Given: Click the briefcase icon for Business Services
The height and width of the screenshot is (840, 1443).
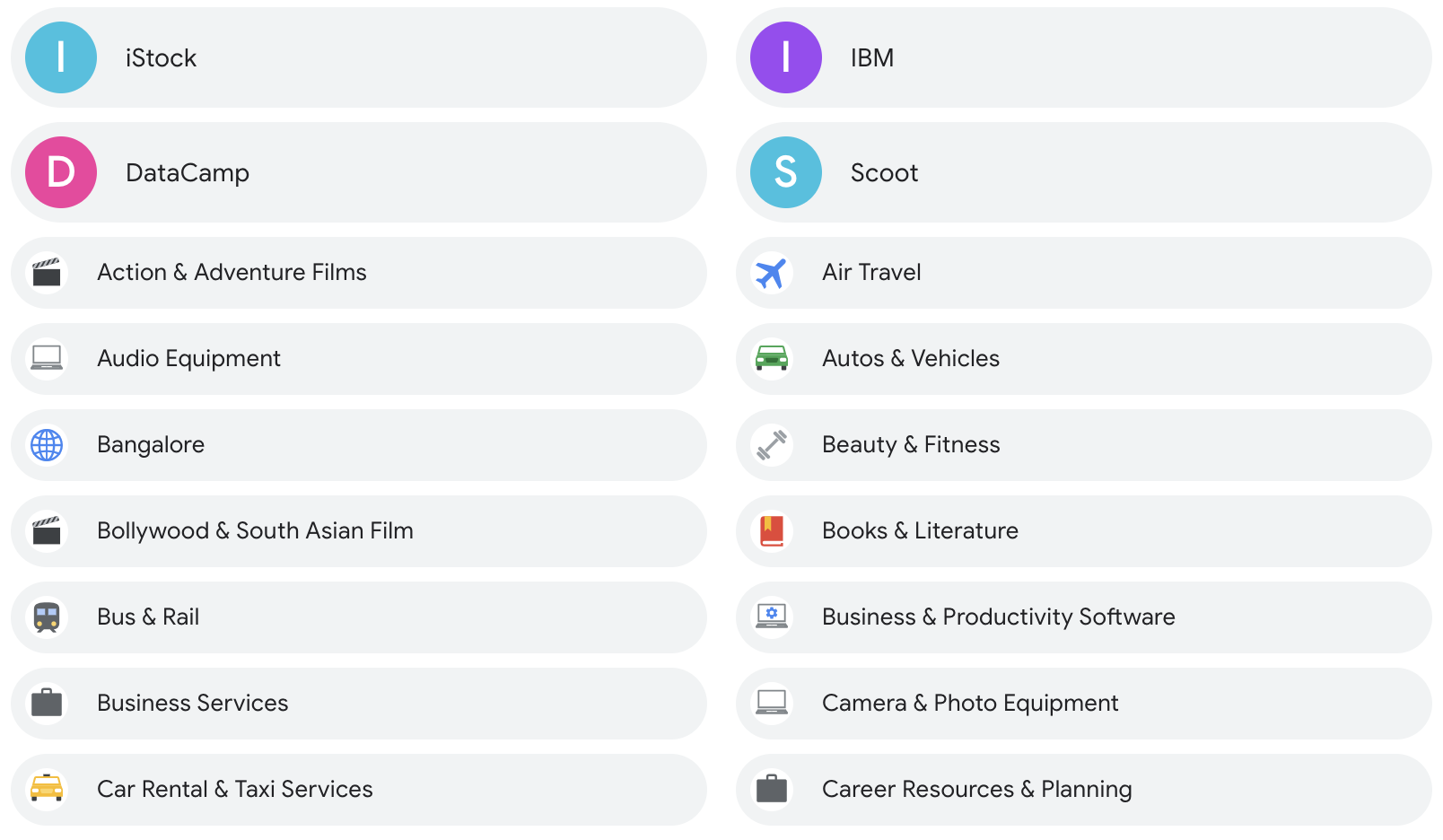Looking at the screenshot, I should point(47,703).
